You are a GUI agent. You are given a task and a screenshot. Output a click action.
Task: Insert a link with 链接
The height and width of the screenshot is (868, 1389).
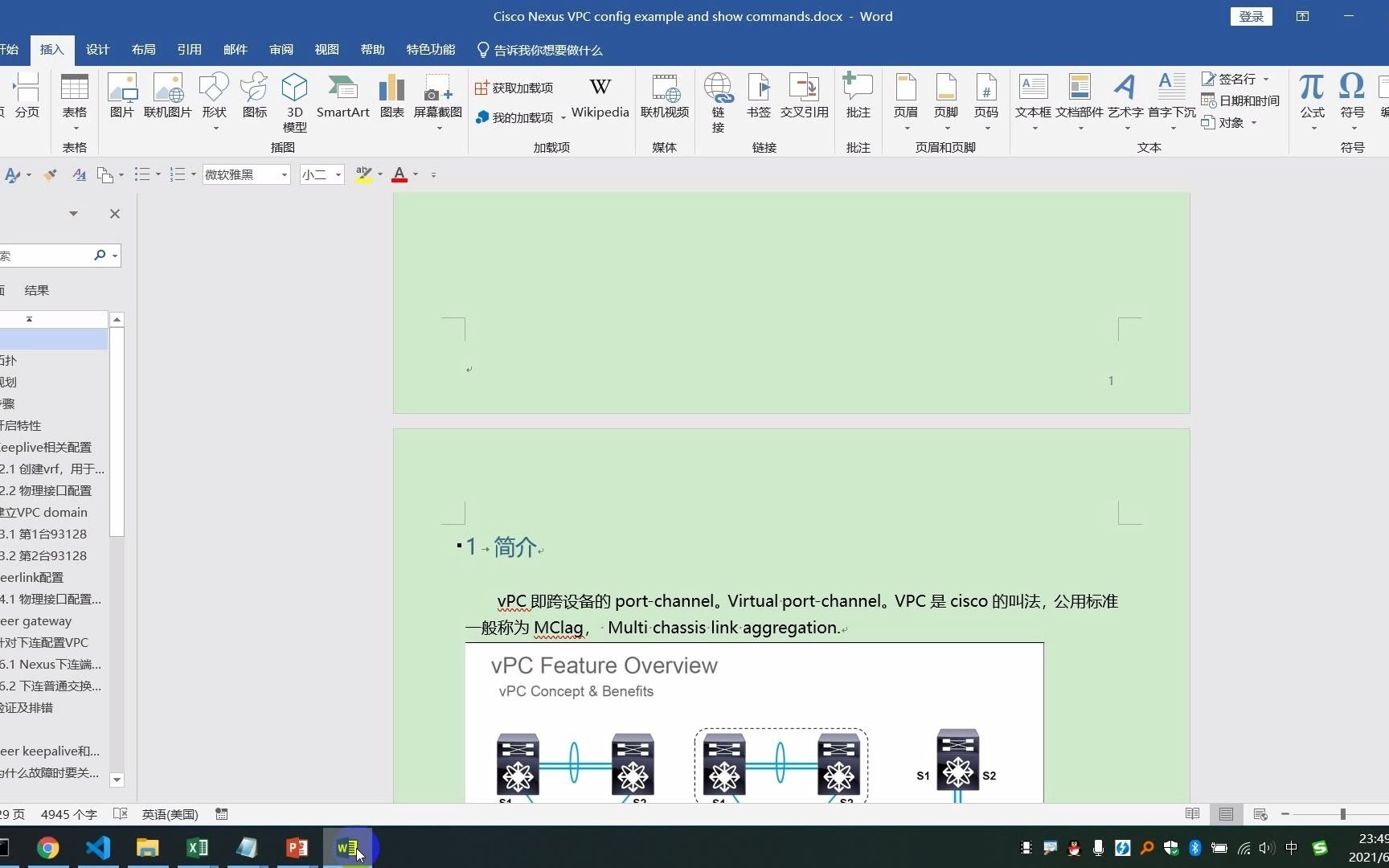point(718,103)
